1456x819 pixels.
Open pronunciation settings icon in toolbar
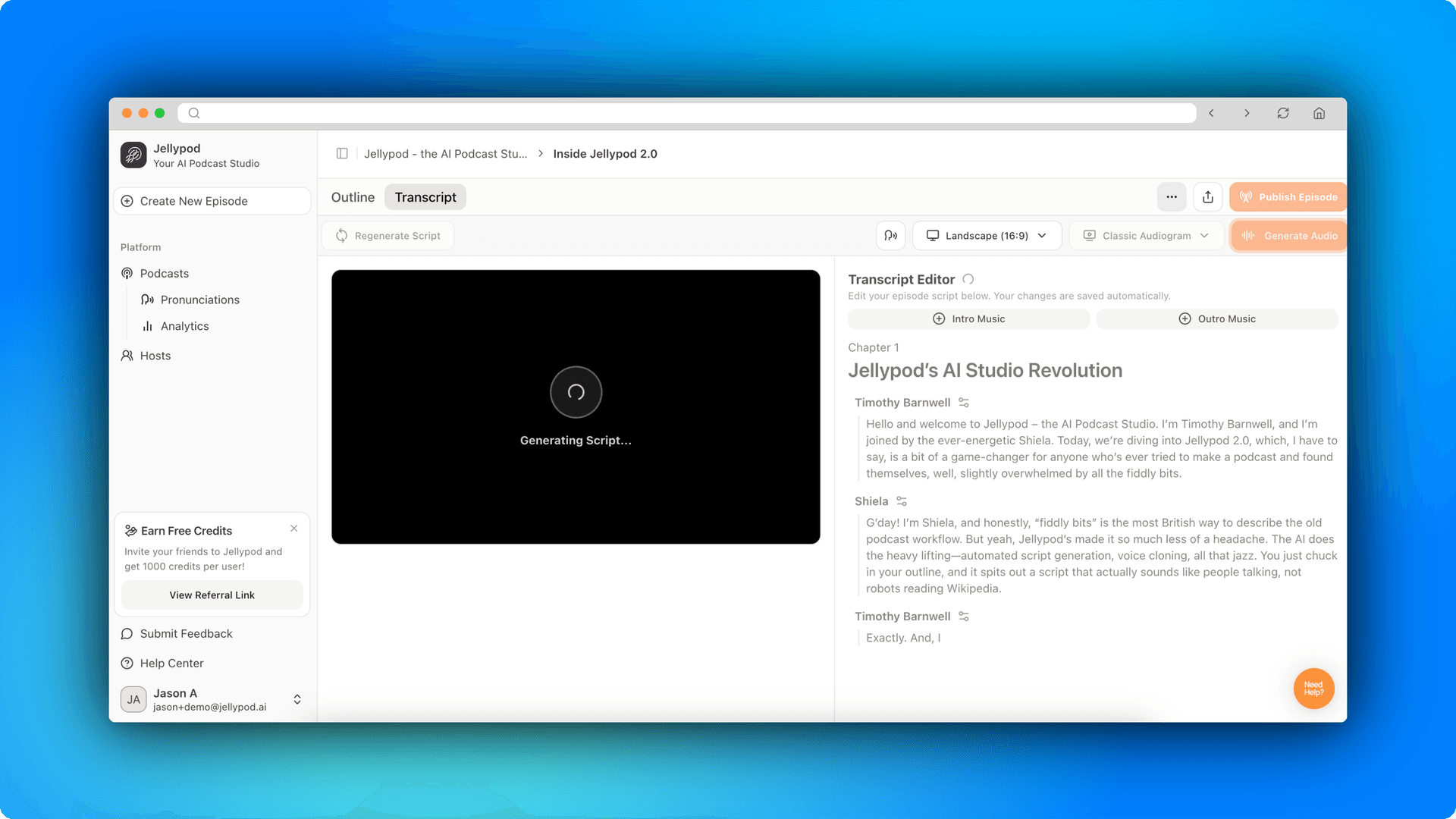pos(891,236)
